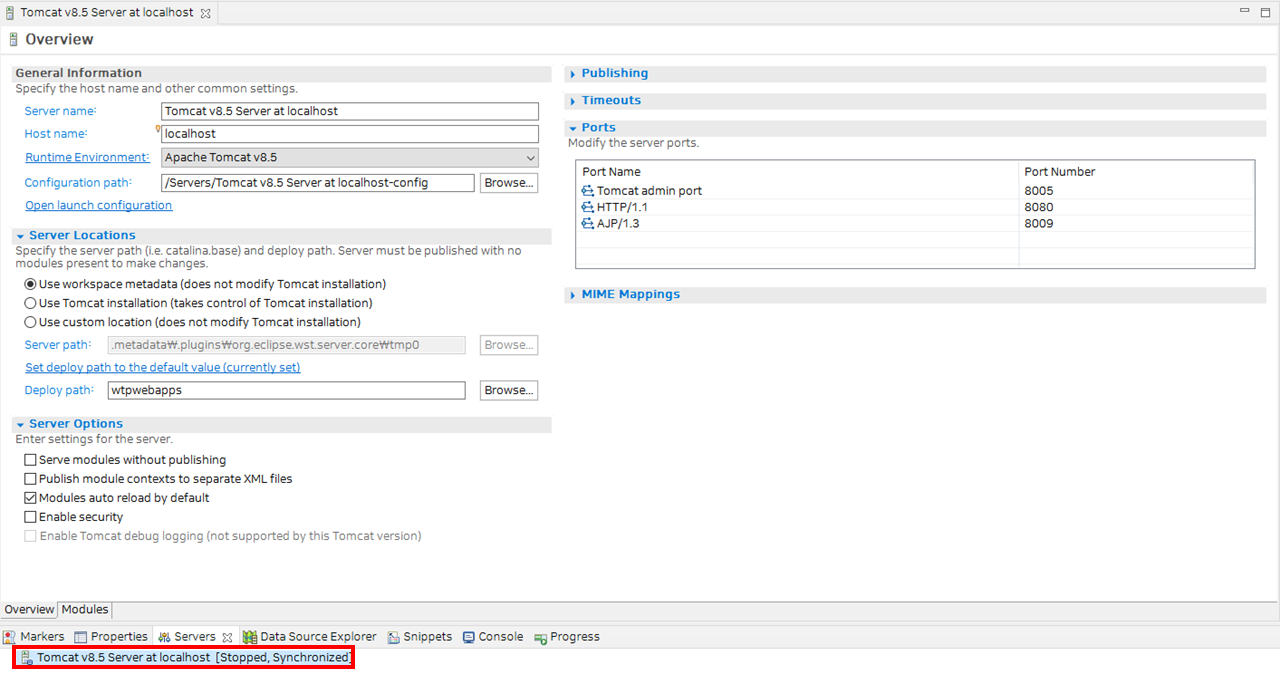Click the Properties view icon

(x=81, y=637)
